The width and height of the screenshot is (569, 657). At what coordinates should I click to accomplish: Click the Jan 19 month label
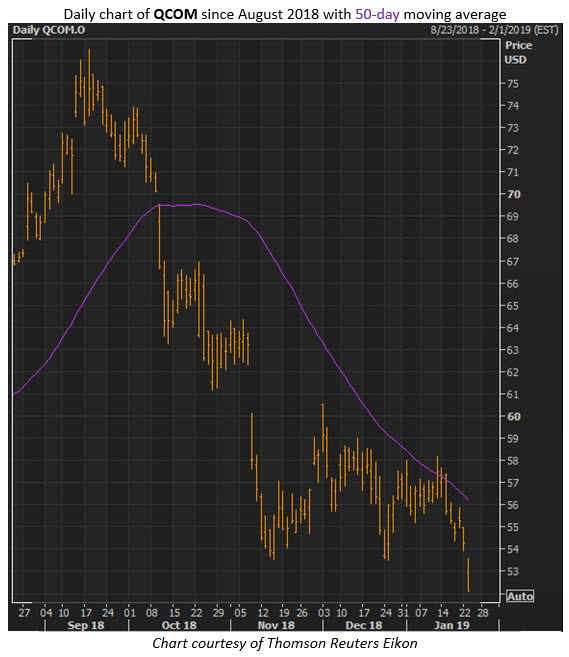(x=452, y=625)
